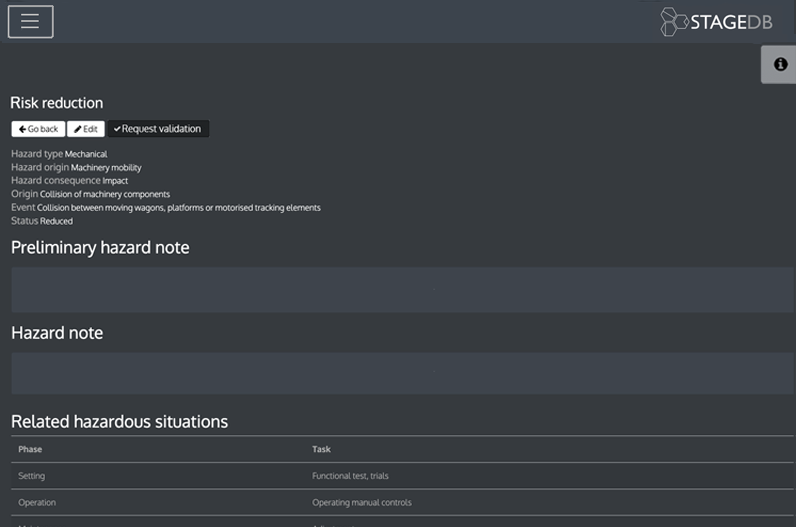
Task: Select 'Operating manual controls' task cell
Action: (361, 502)
